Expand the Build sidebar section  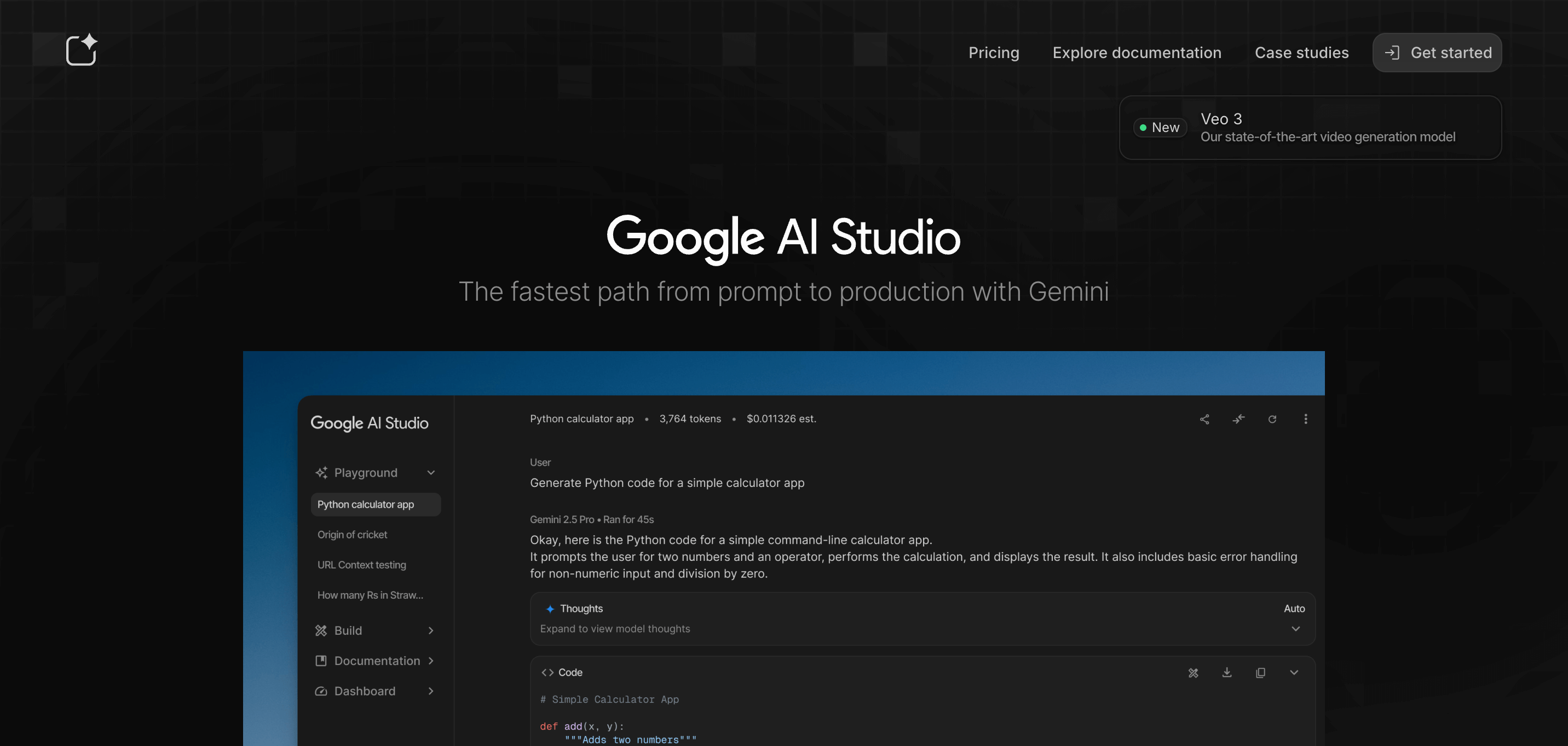click(x=431, y=630)
